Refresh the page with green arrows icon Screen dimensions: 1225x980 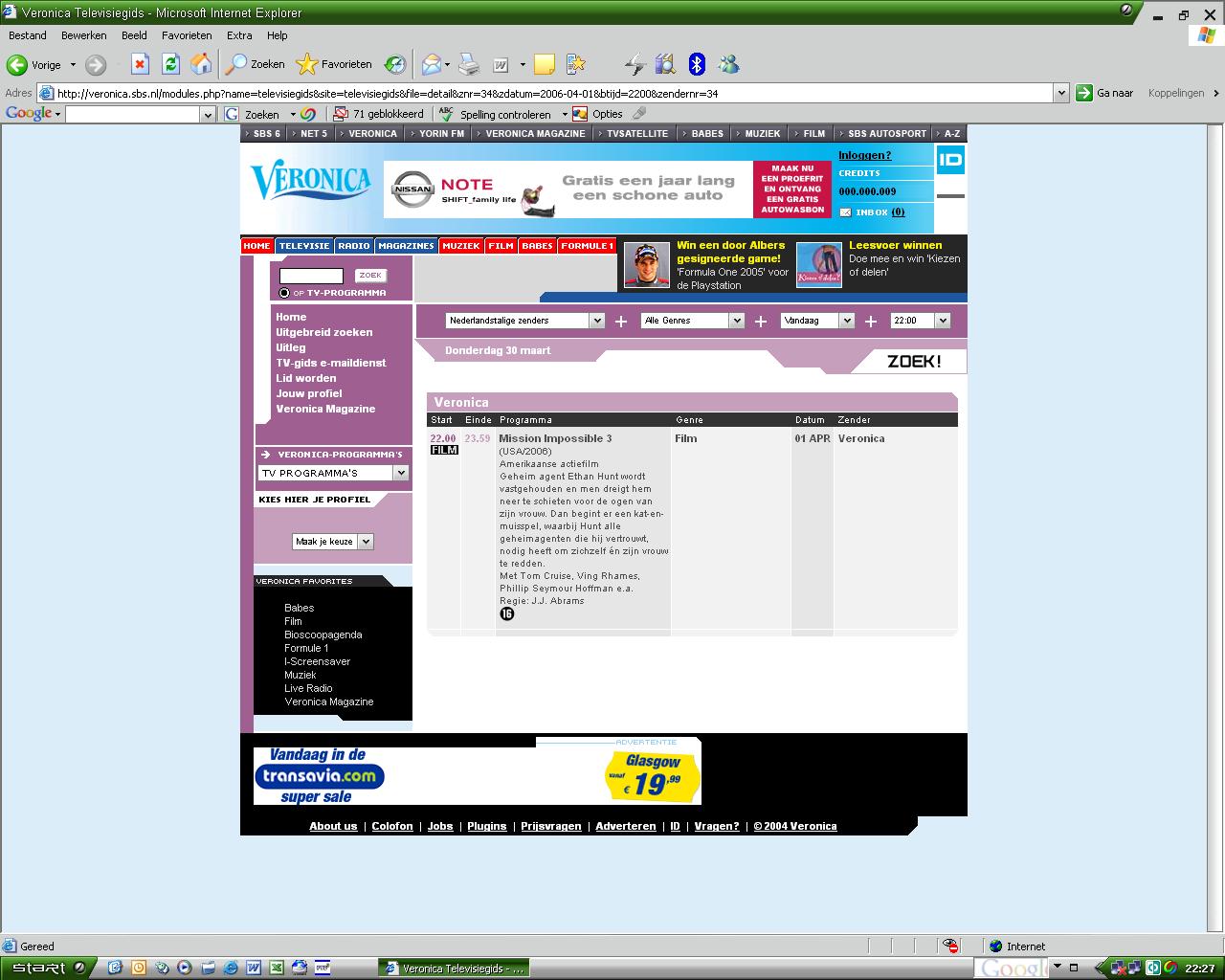(x=170, y=64)
